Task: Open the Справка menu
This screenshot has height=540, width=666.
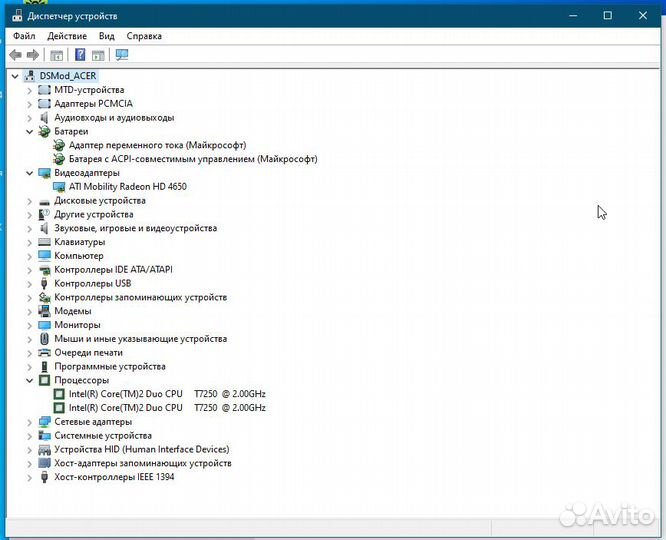Action: (x=144, y=36)
